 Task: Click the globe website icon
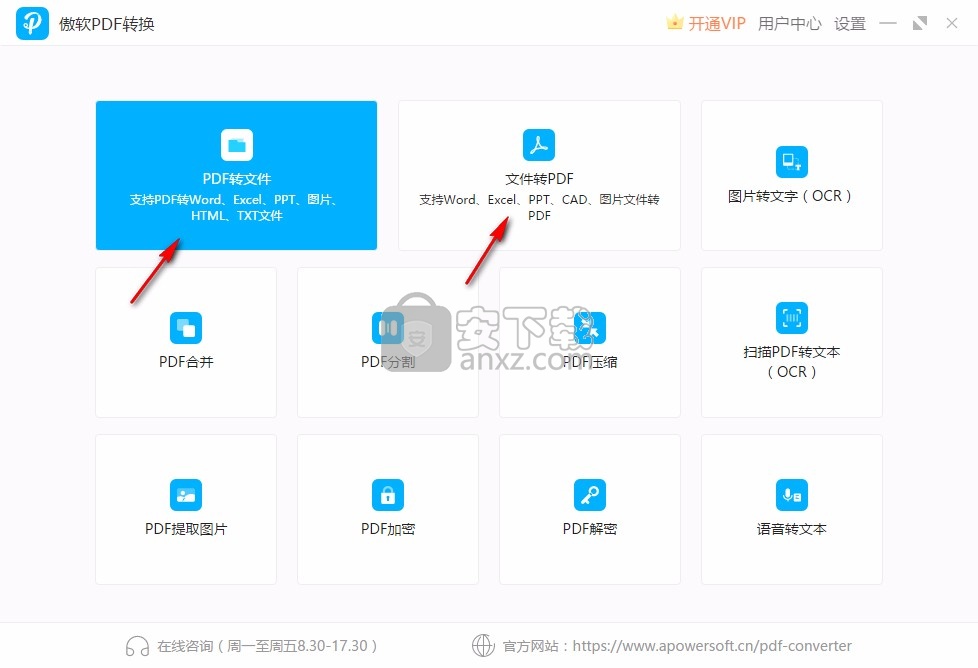[483, 646]
